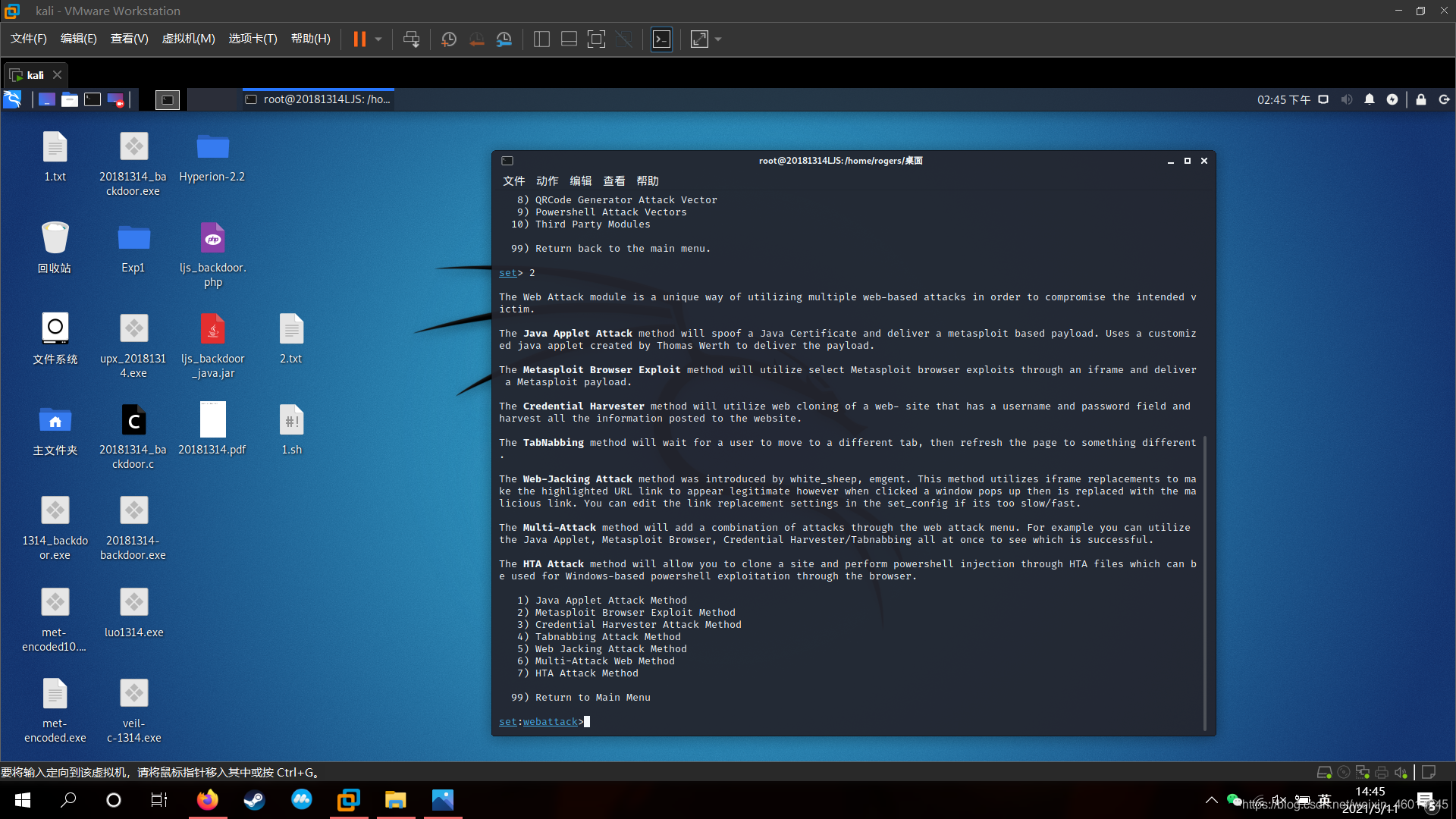Viewport: 1456px width, 819px height.
Task: Toggle the console view button
Action: [x=661, y=39]
